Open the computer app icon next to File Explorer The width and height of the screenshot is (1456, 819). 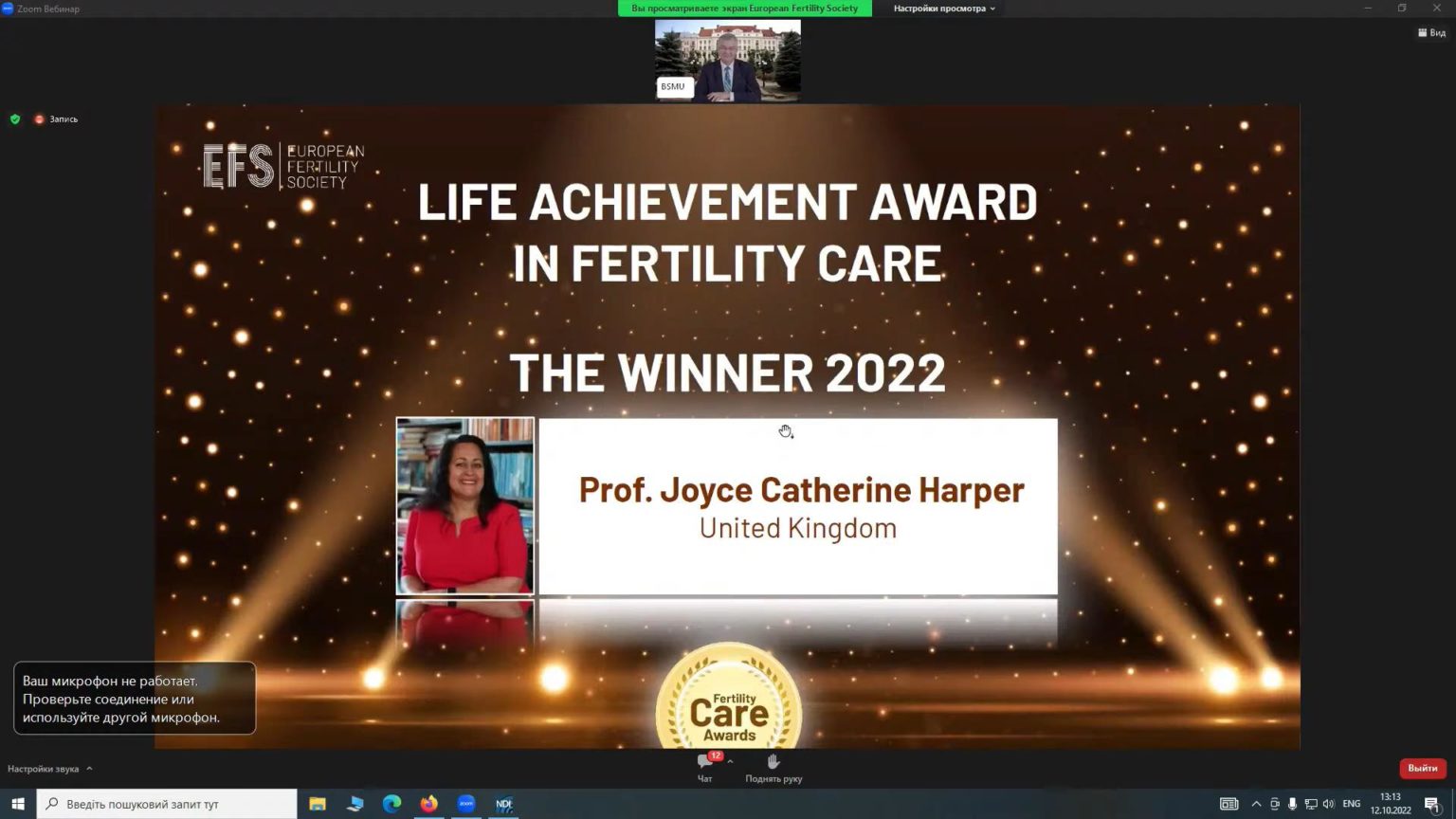click(355, 804)
